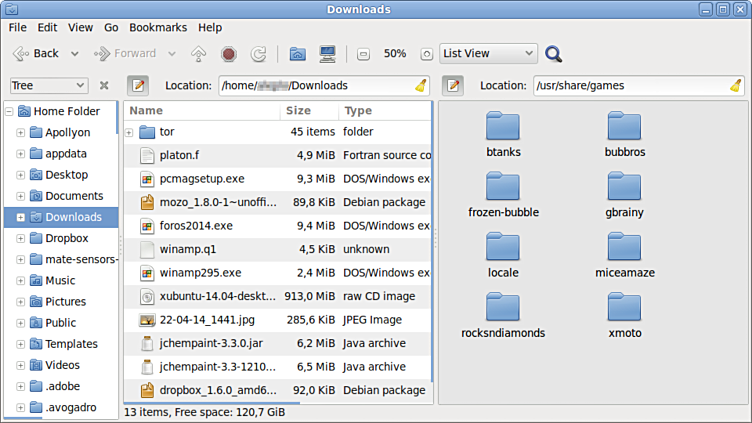This screenshot has width=752, height=423.
Task: Click the Home folder toolbar icon
Action: click(297, 54)
